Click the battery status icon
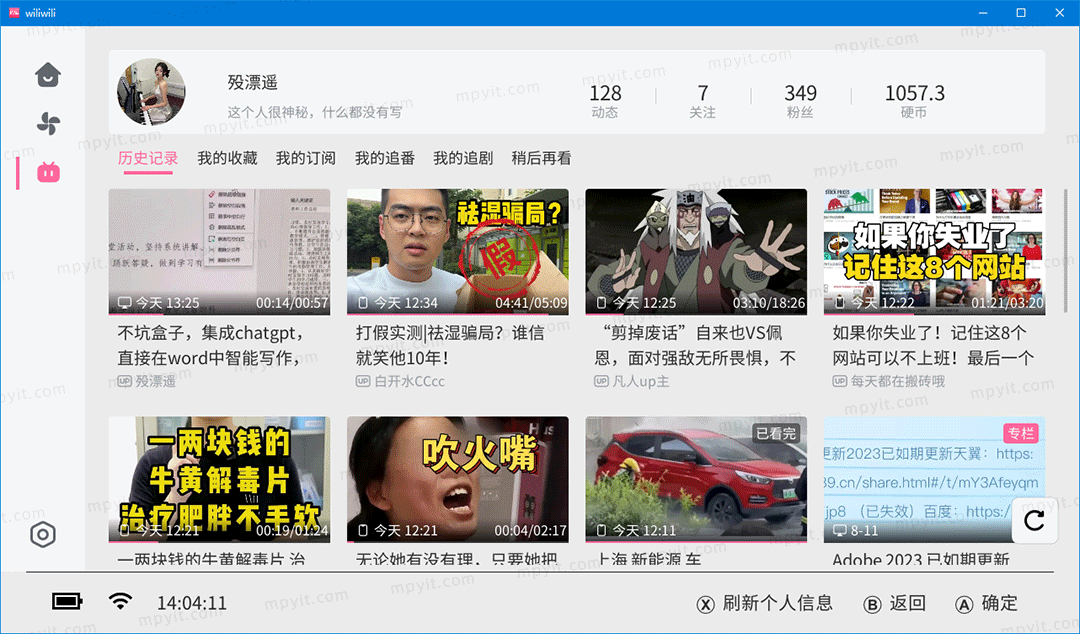1080x634 pixels. coord(67,602)
